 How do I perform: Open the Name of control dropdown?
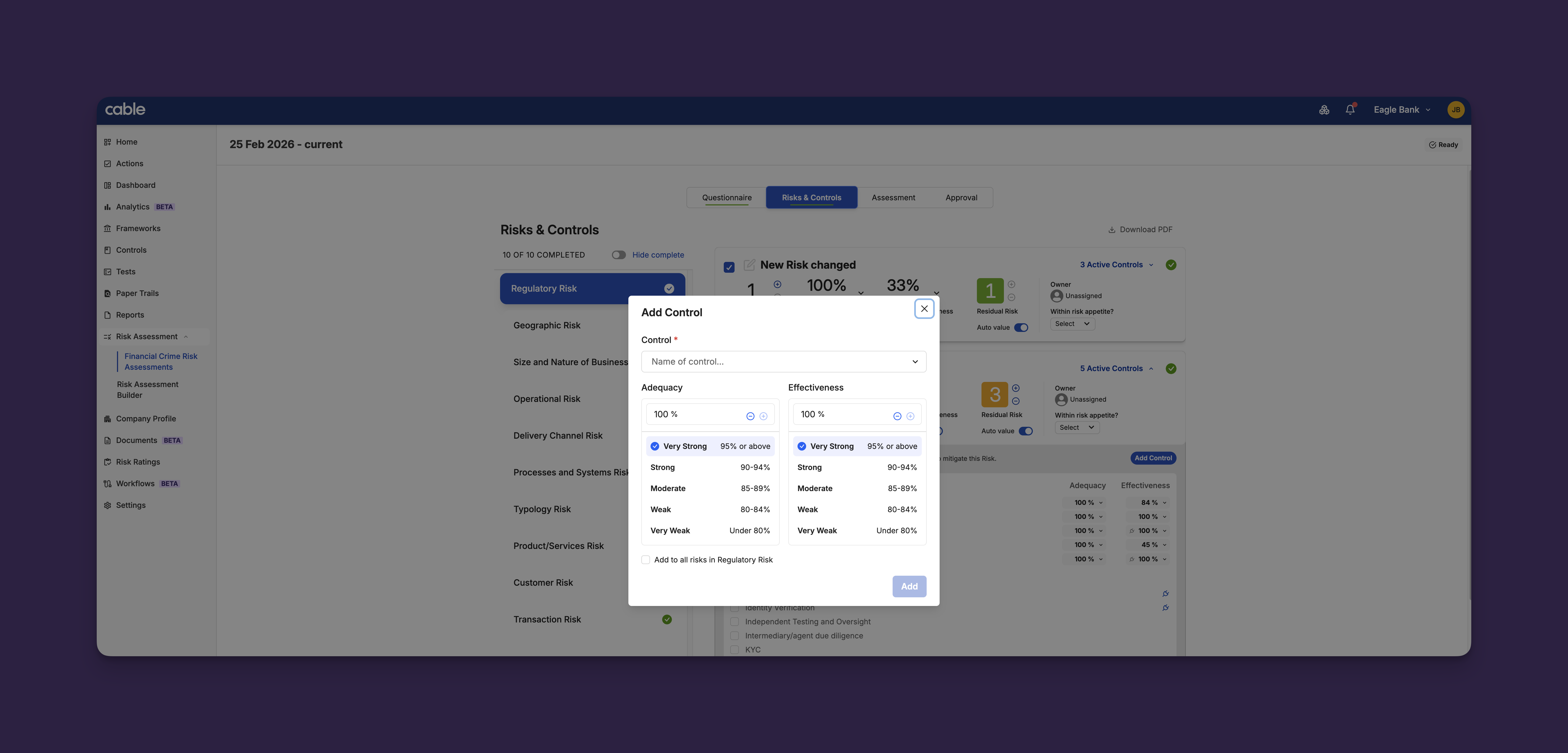tap(783, 362)
